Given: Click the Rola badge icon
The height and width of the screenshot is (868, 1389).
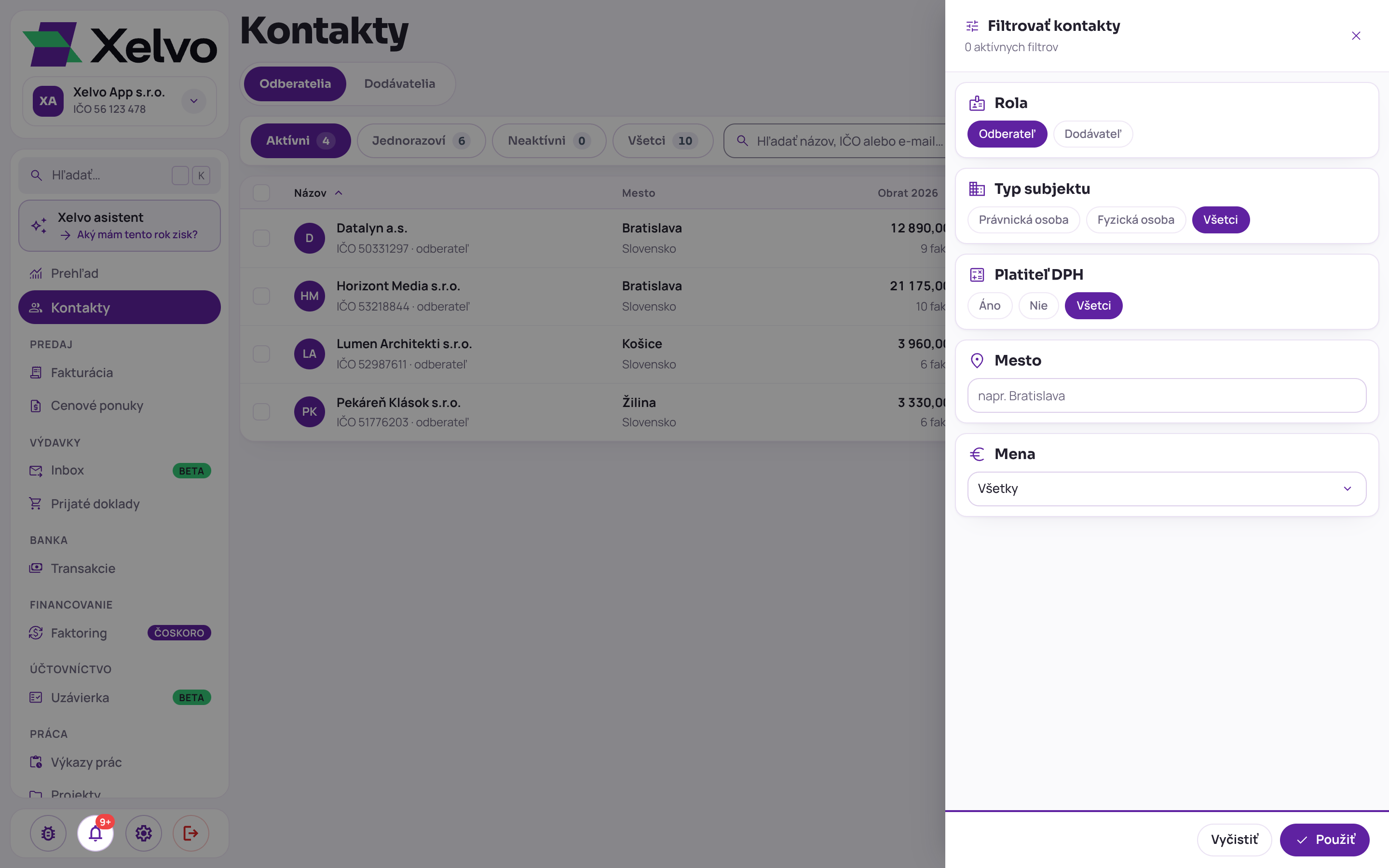Looking at the screenshot, I should (x=976, y=103).
